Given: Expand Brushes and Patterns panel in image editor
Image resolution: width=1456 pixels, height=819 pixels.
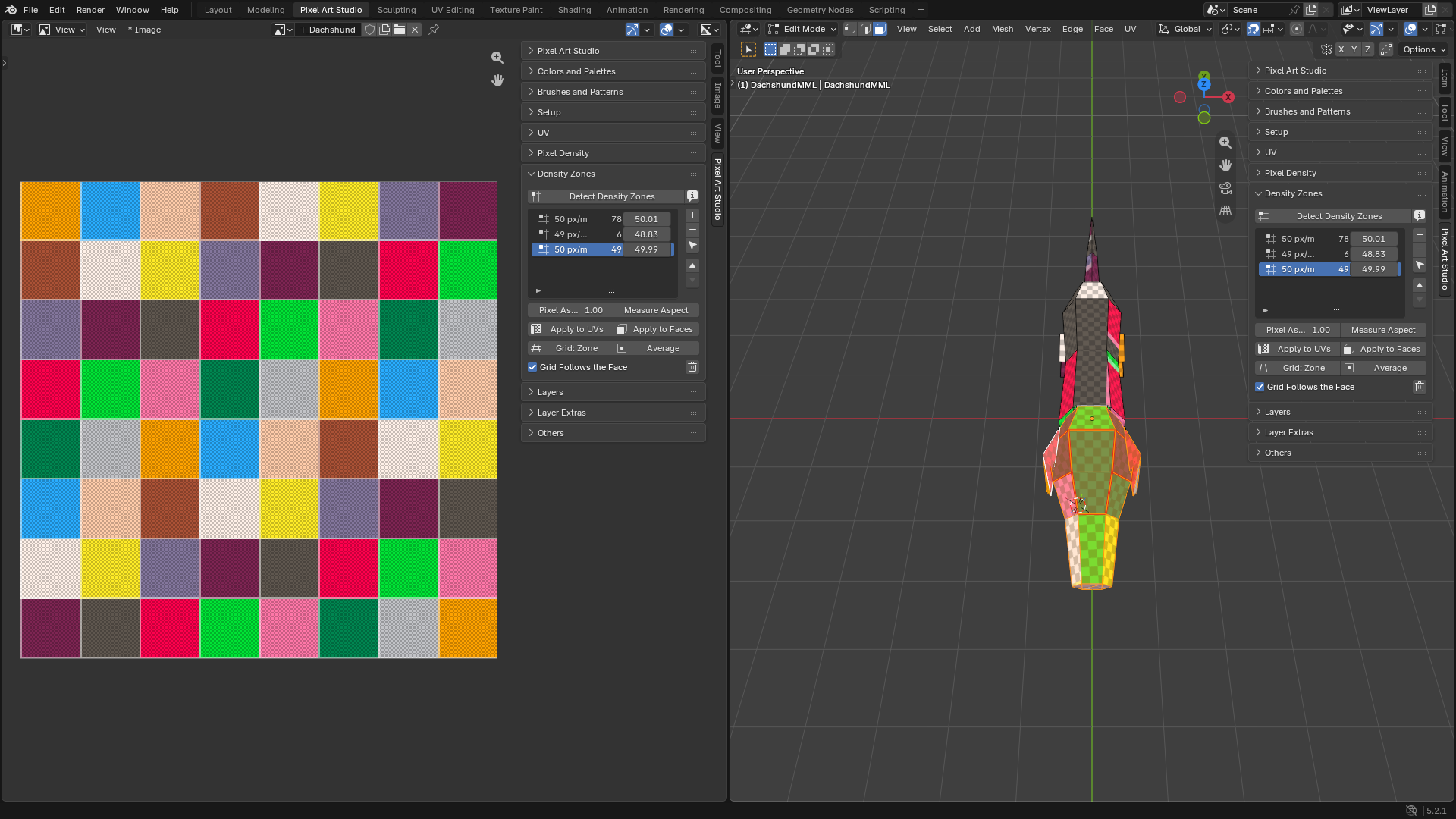Looking at the screenshot, I should click(x=613, y=92).
